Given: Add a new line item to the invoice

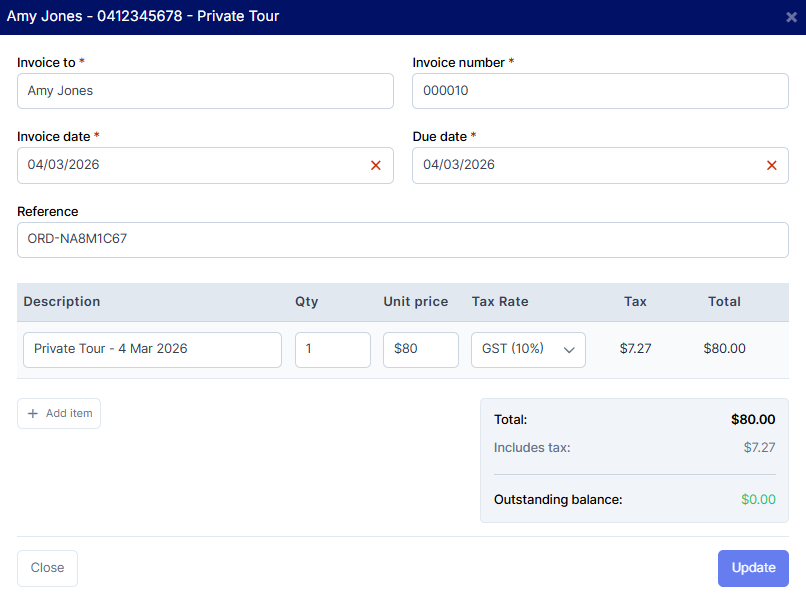Looking at the screenshot, I should click(59, 414).
